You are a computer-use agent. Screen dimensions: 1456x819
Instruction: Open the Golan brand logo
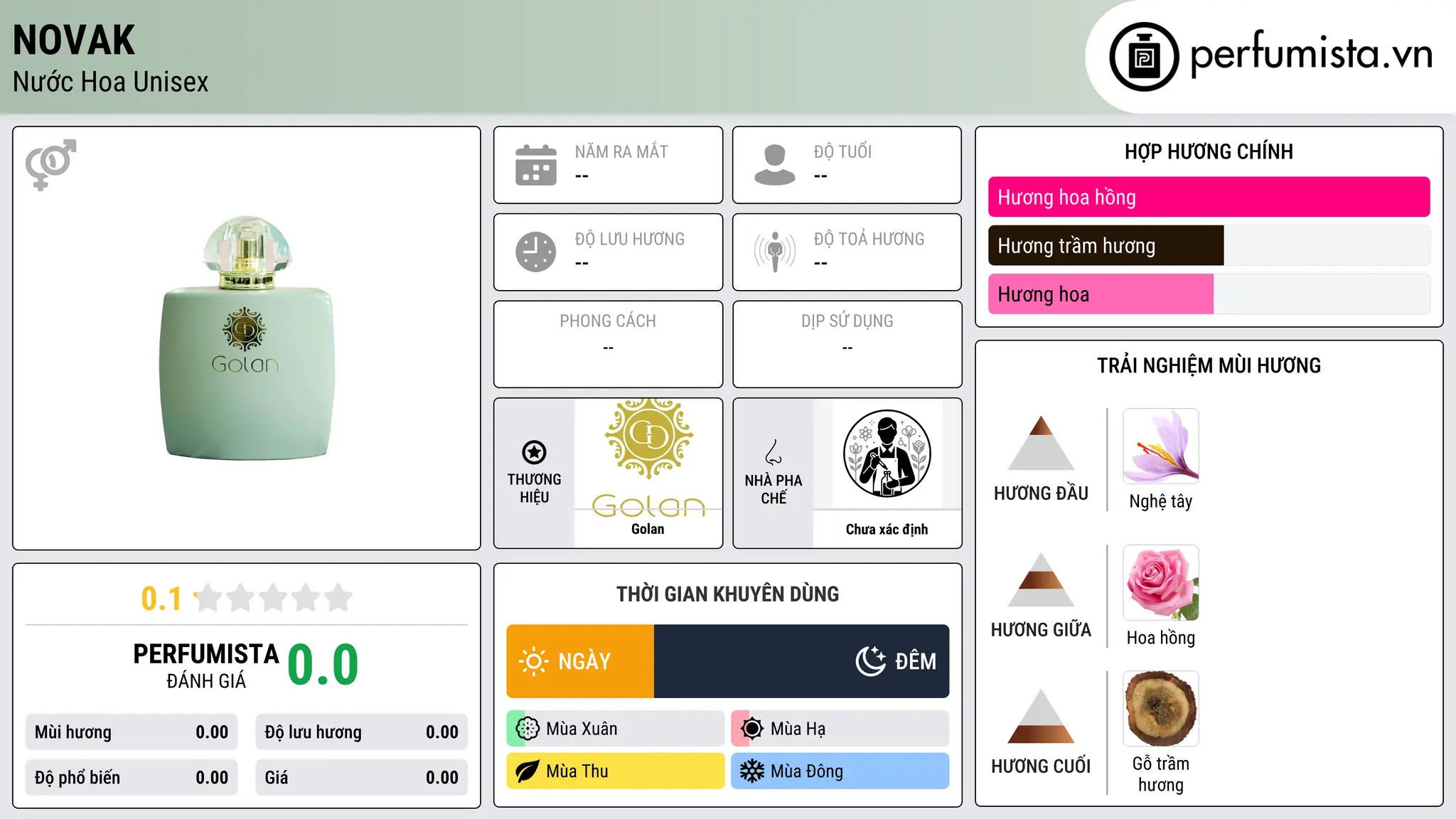[648, 457]
